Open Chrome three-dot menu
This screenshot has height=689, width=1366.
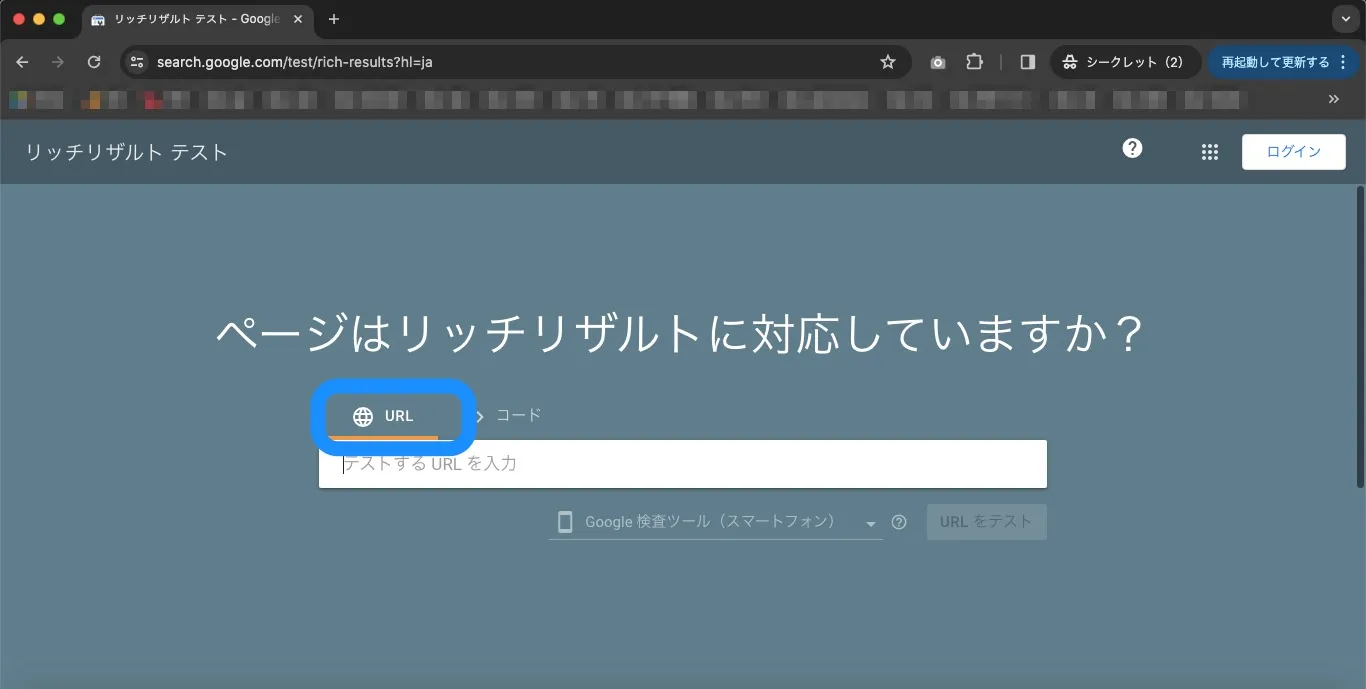coord(1343,62)
